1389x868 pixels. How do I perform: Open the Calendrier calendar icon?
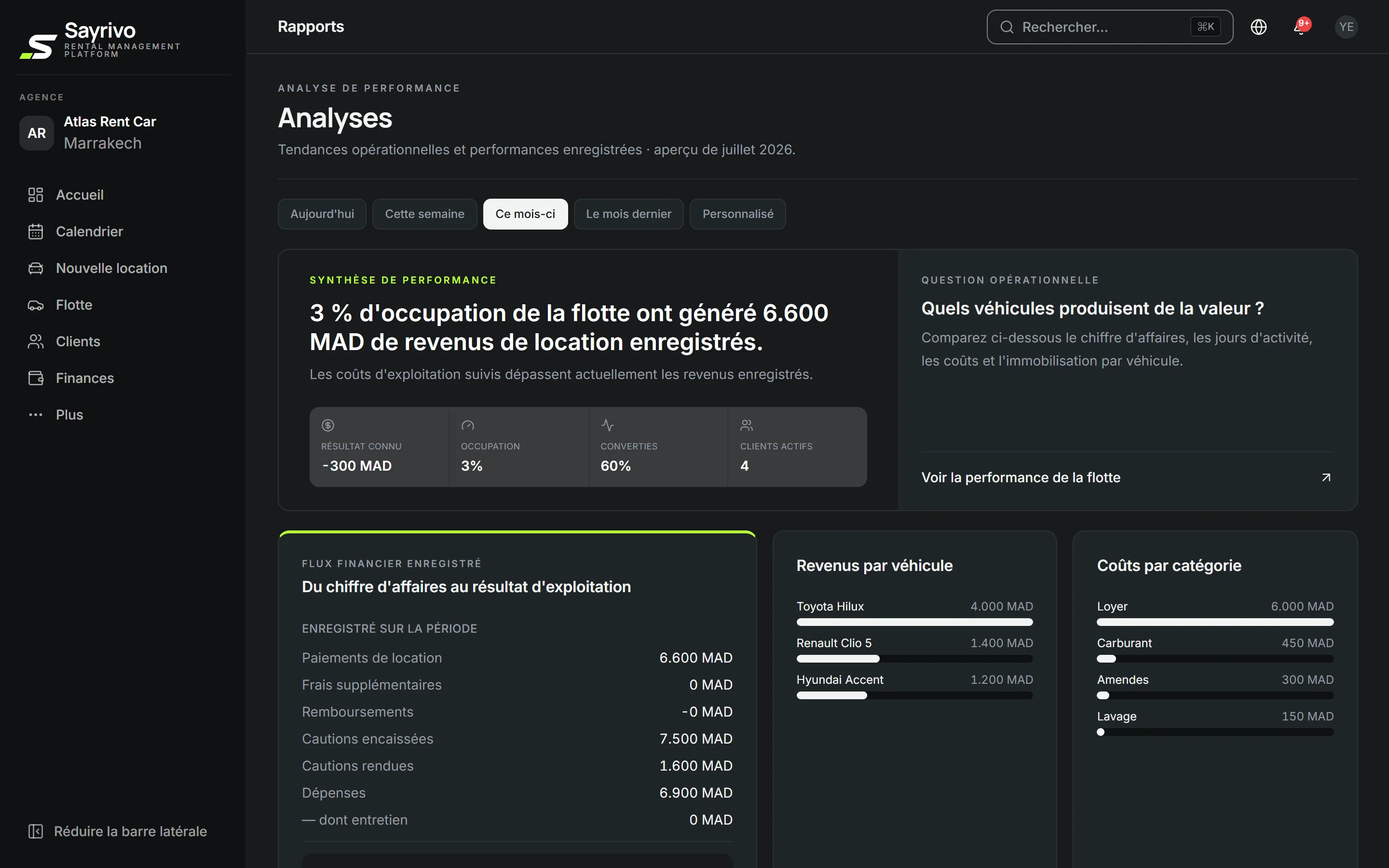pos(36,231)
